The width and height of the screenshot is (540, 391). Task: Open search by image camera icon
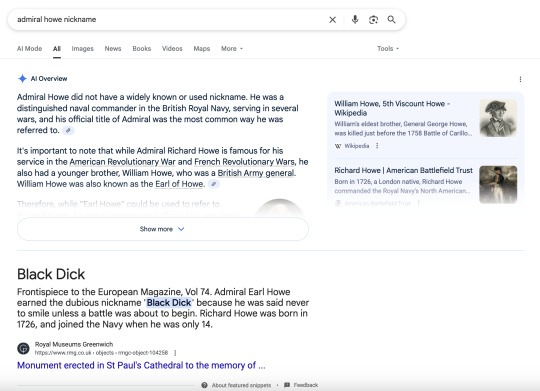tap(373, 20)
